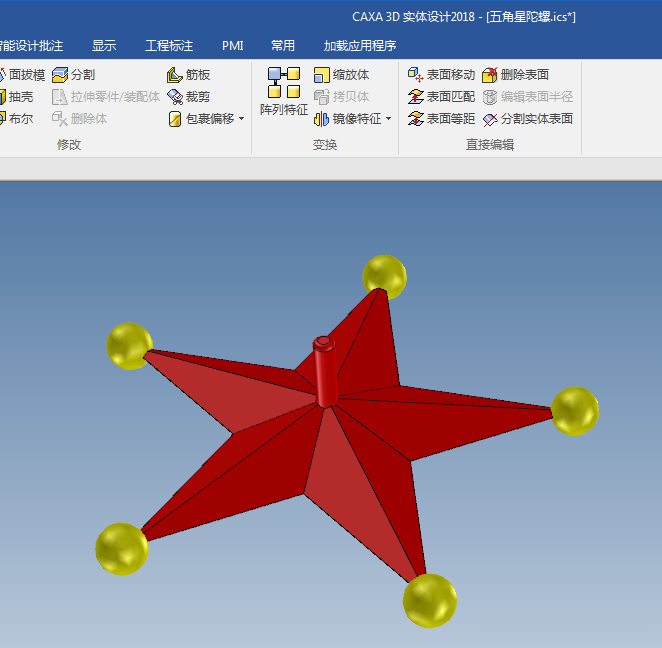Select the red cylinder shaft on the star
This screenshot has width=662, height=648.
click(325, 372)
